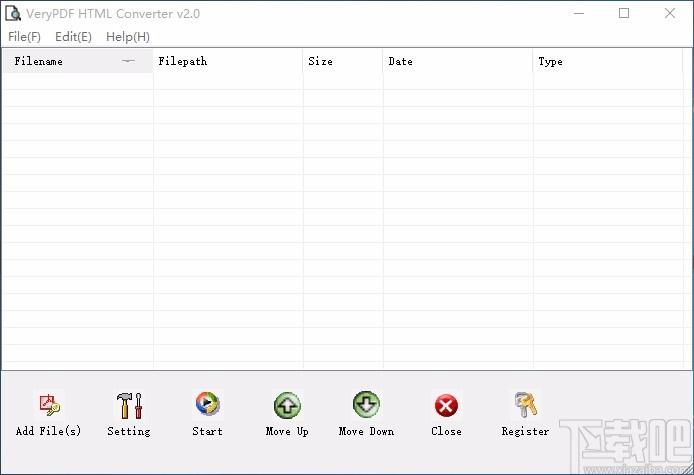The image size is (694, 475).
Task: Click the Add File(s) icon
Action: (x=49, y=405)
